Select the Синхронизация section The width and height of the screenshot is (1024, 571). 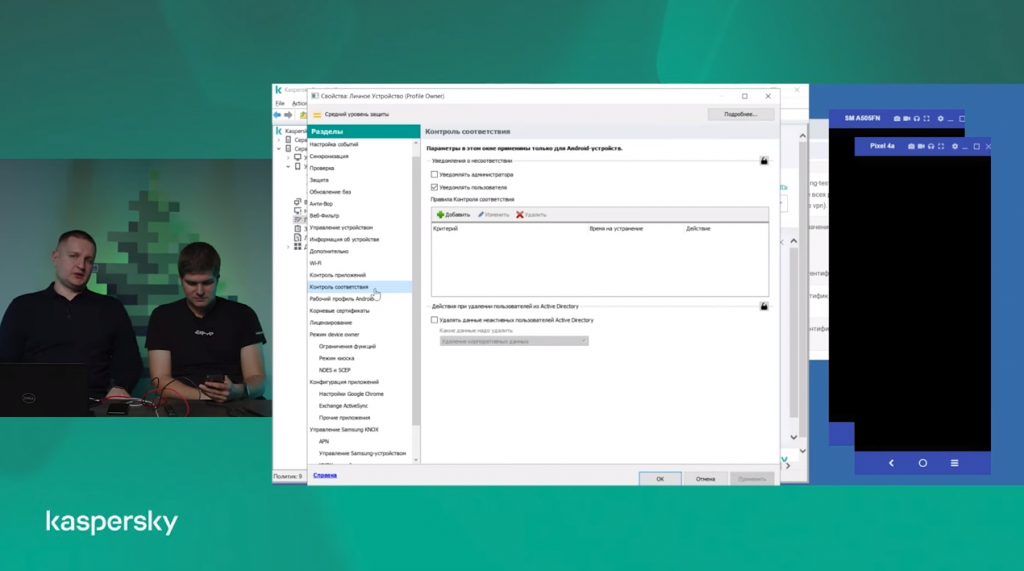click(329, 156)
